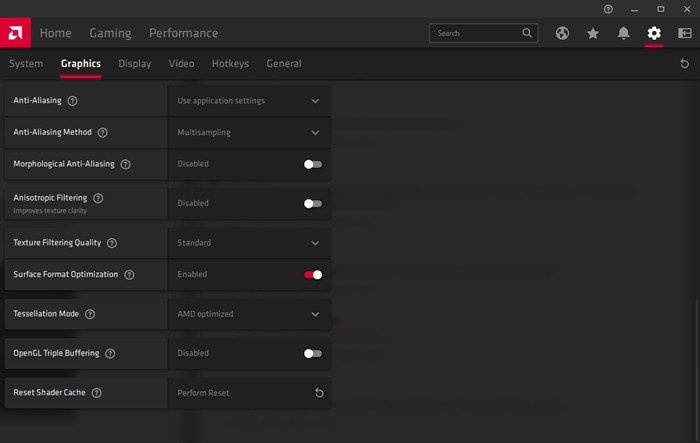Open settings gear icon
Viewport: 700px width, 443px height.
(654, 33)
